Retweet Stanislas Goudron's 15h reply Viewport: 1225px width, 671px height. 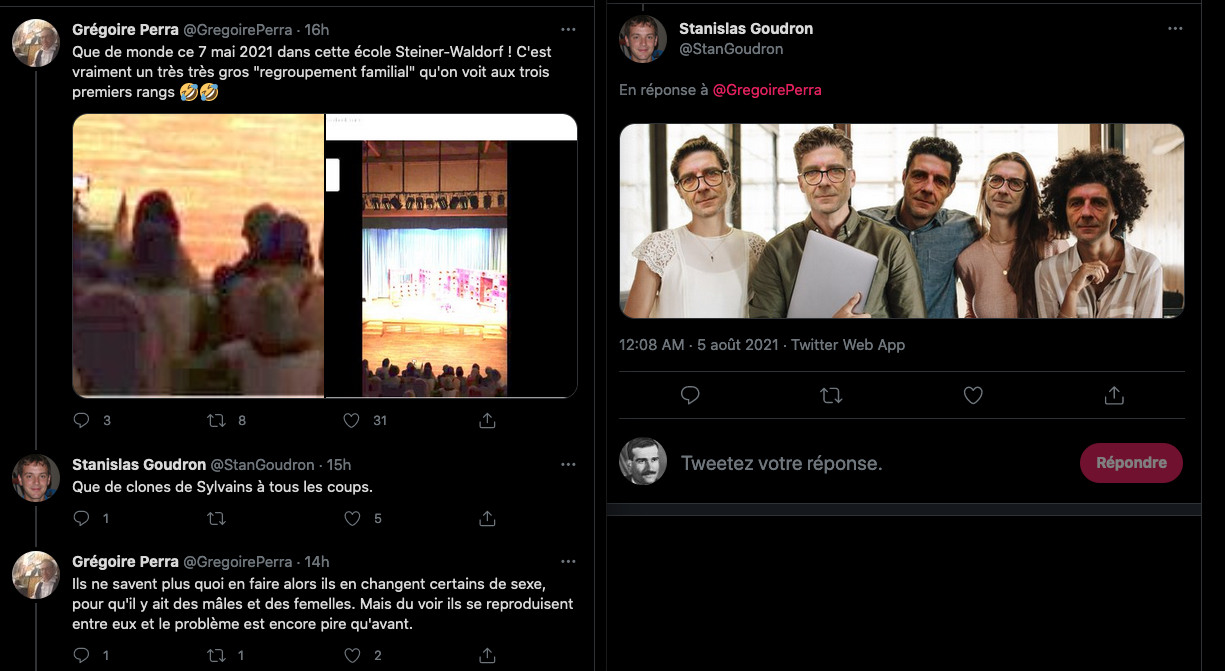tap(216, 518)
